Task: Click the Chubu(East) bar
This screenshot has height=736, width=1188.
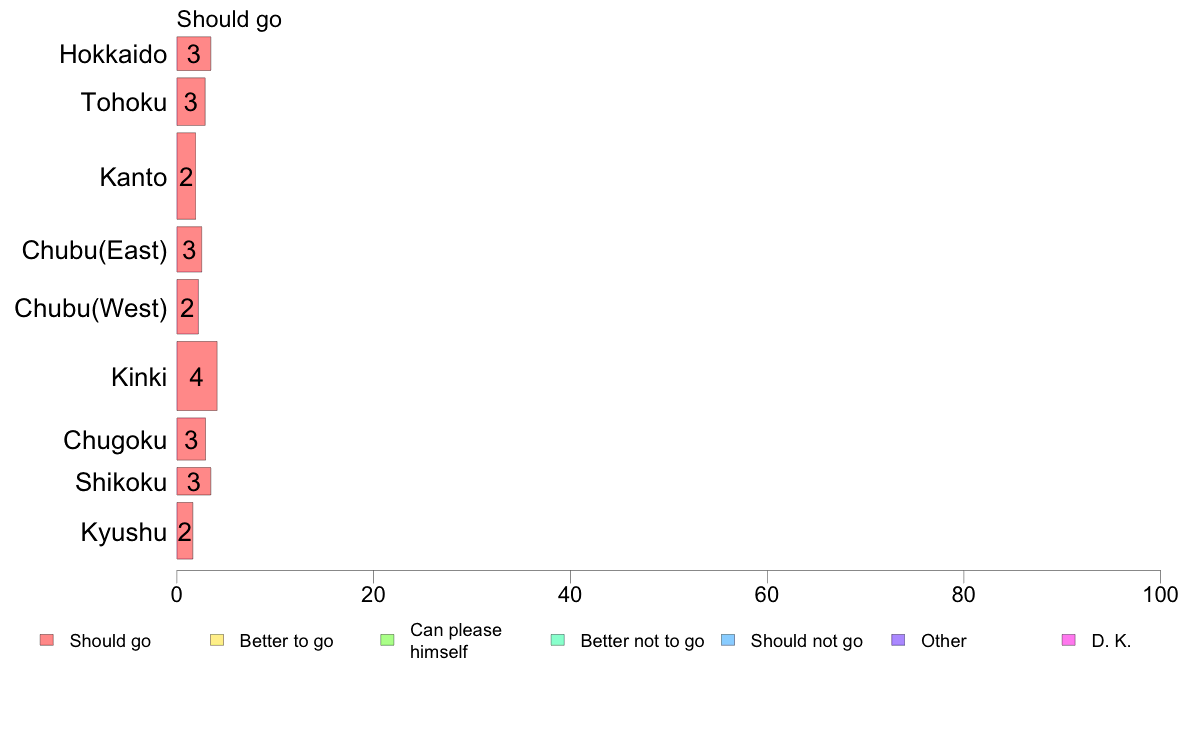Action: tap(189, 249)
